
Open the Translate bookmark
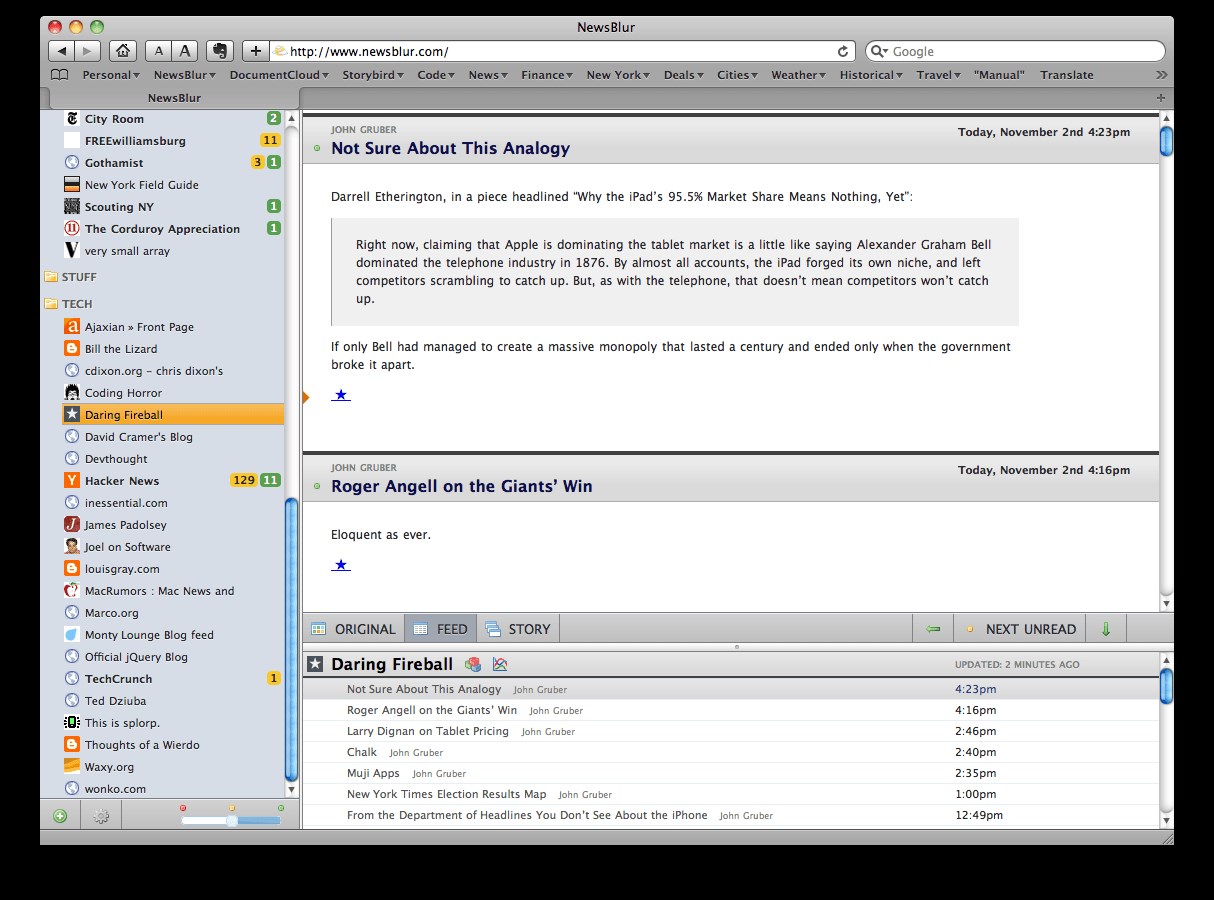[x=1067, y=75]
